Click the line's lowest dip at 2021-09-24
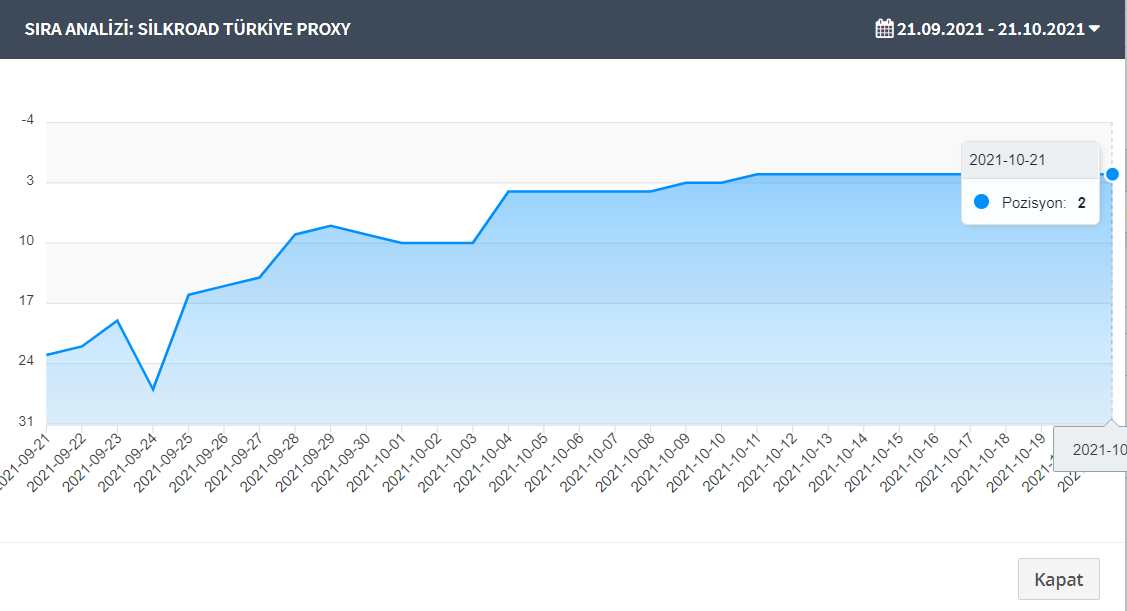The image size is (1127, 611). 153,390
